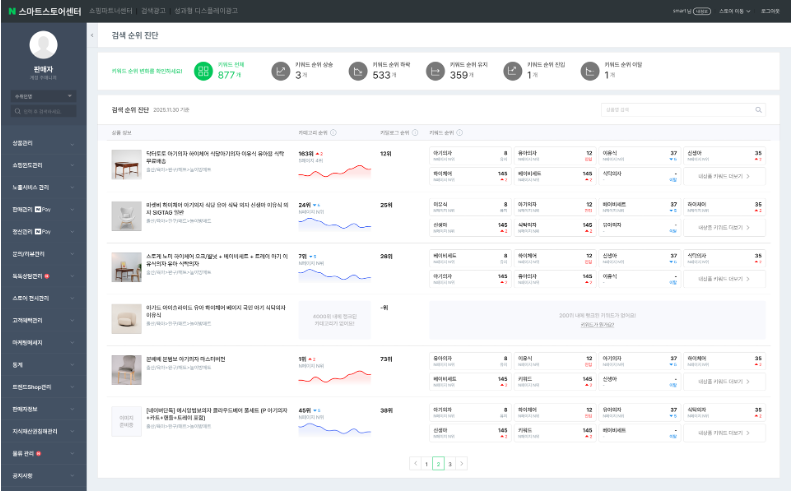The width and height of the screenshot is (792, 492).
Task: Click the 키워드 순위 유지 arrow icon
Action: coord(435,71)
